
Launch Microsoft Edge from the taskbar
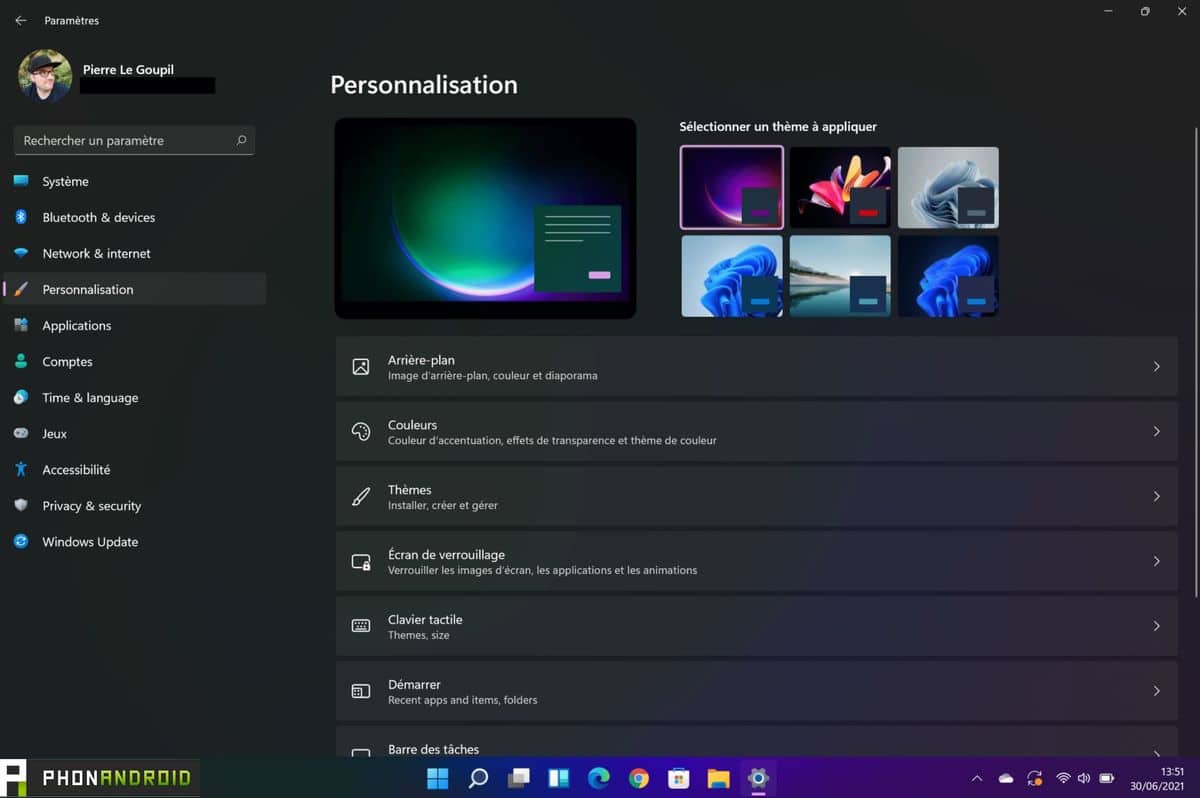(x=599, y=778)
